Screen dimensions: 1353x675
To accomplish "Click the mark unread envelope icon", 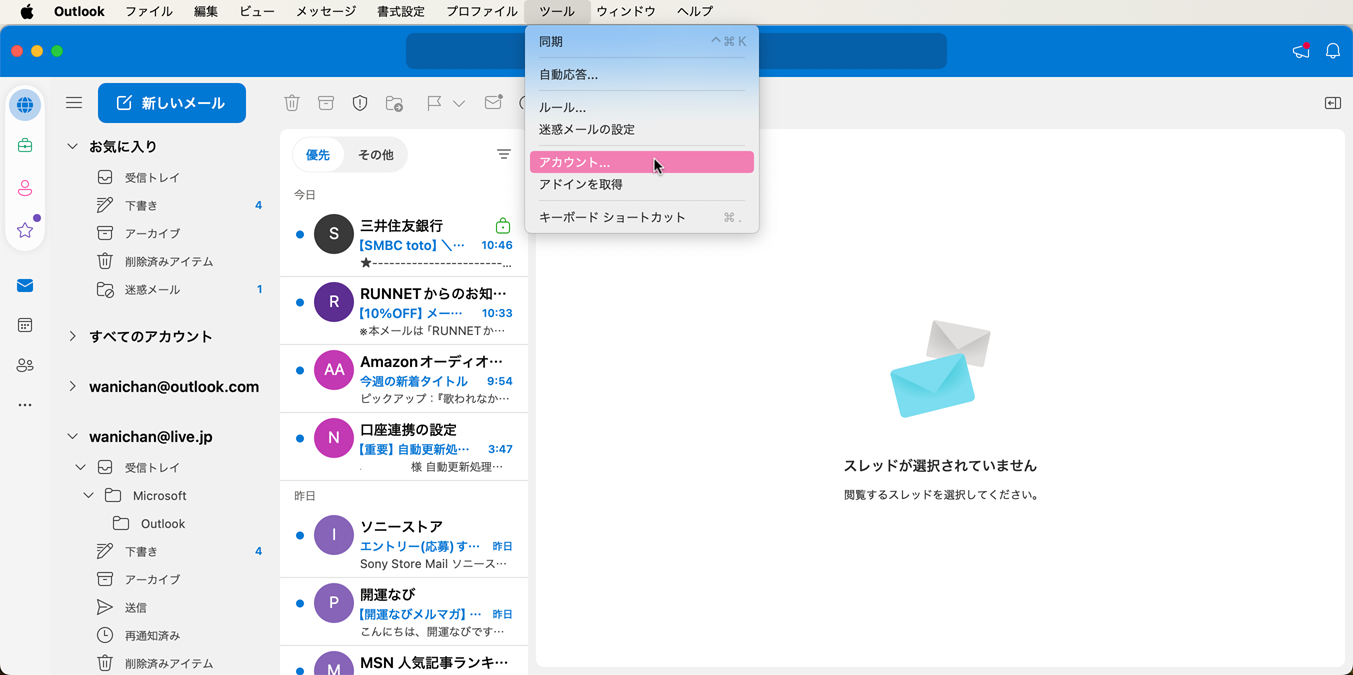I will click(x=493, y=103).
